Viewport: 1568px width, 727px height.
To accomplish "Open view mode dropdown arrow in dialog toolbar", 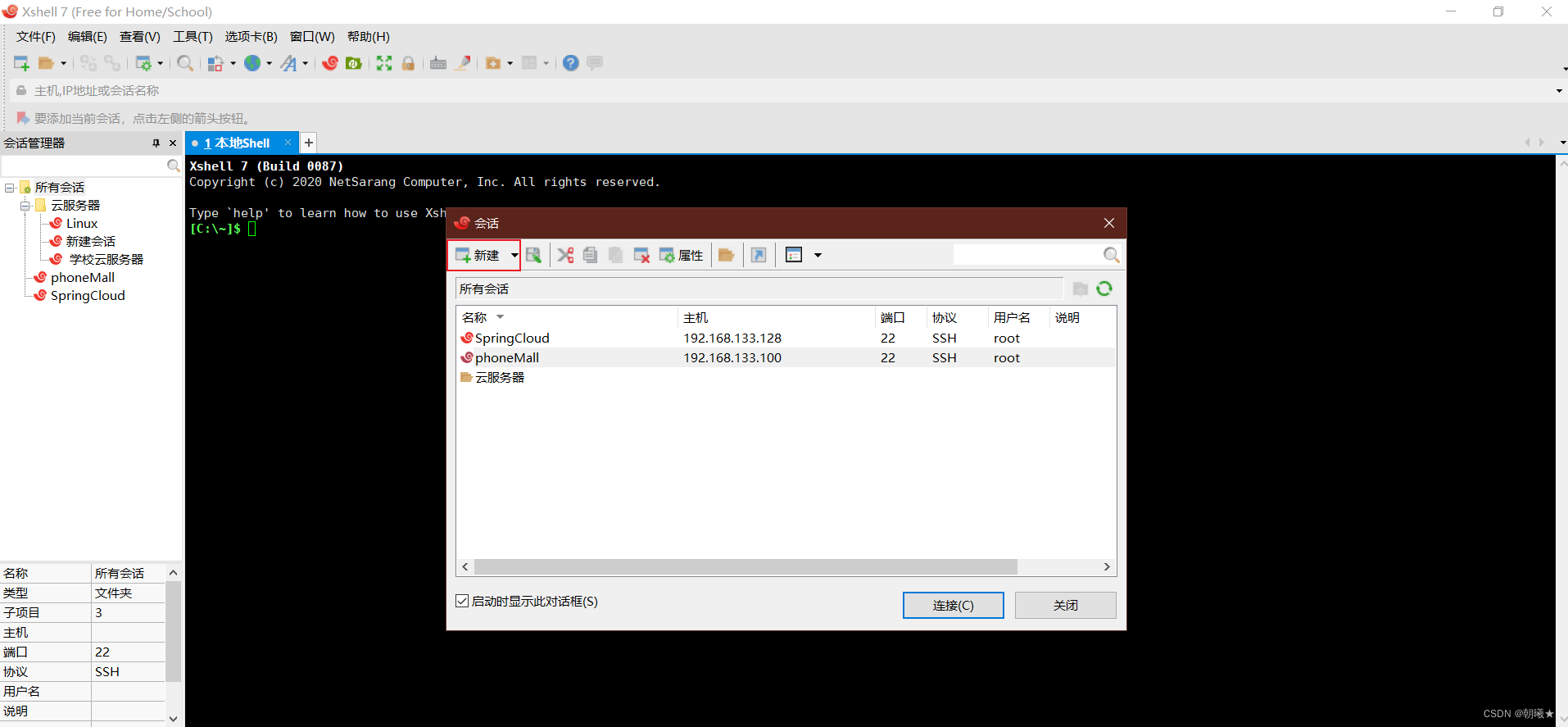I will coord(818,255).
